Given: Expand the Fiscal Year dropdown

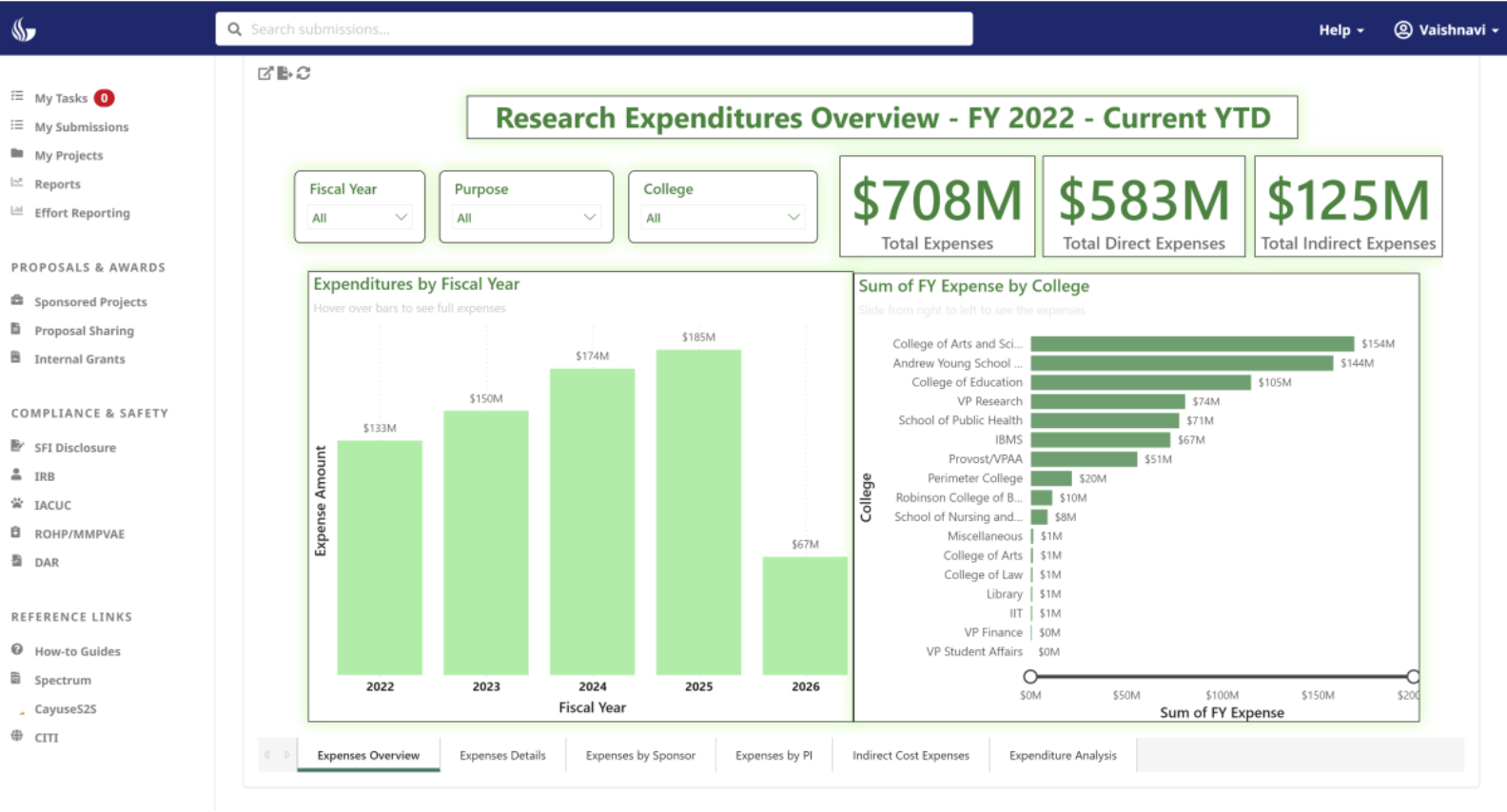Looking at the screenshot, I should 360,218.
